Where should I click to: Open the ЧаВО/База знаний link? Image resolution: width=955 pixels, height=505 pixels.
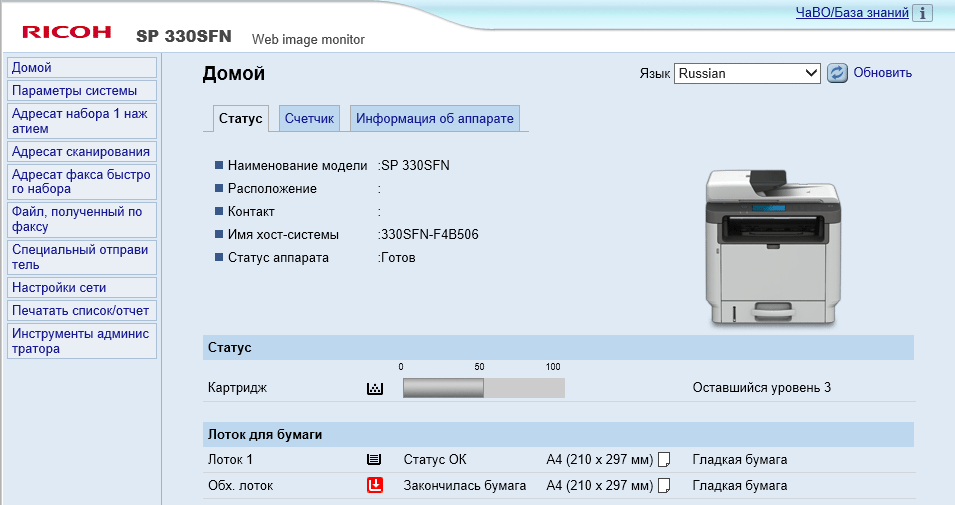tap(852, 12)
